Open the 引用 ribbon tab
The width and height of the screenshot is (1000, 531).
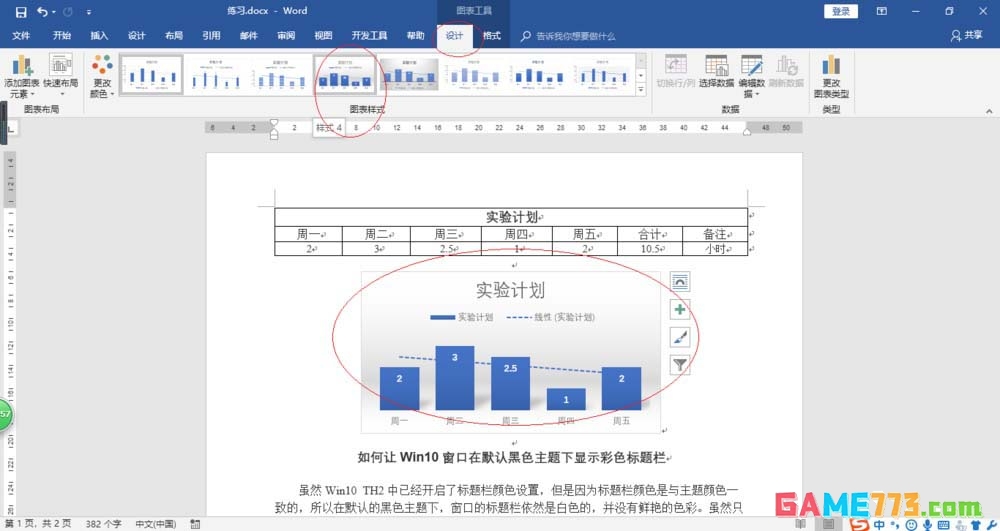click(211, 36)
